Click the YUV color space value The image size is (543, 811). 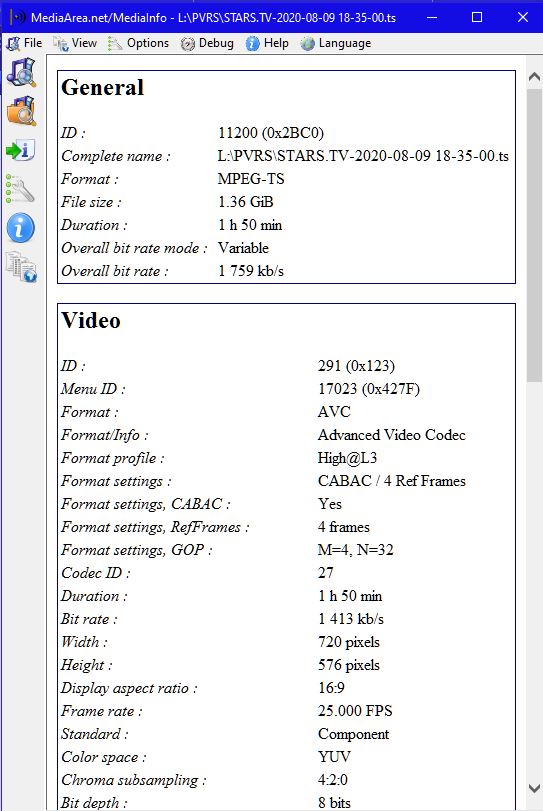(x=334, y=757)
